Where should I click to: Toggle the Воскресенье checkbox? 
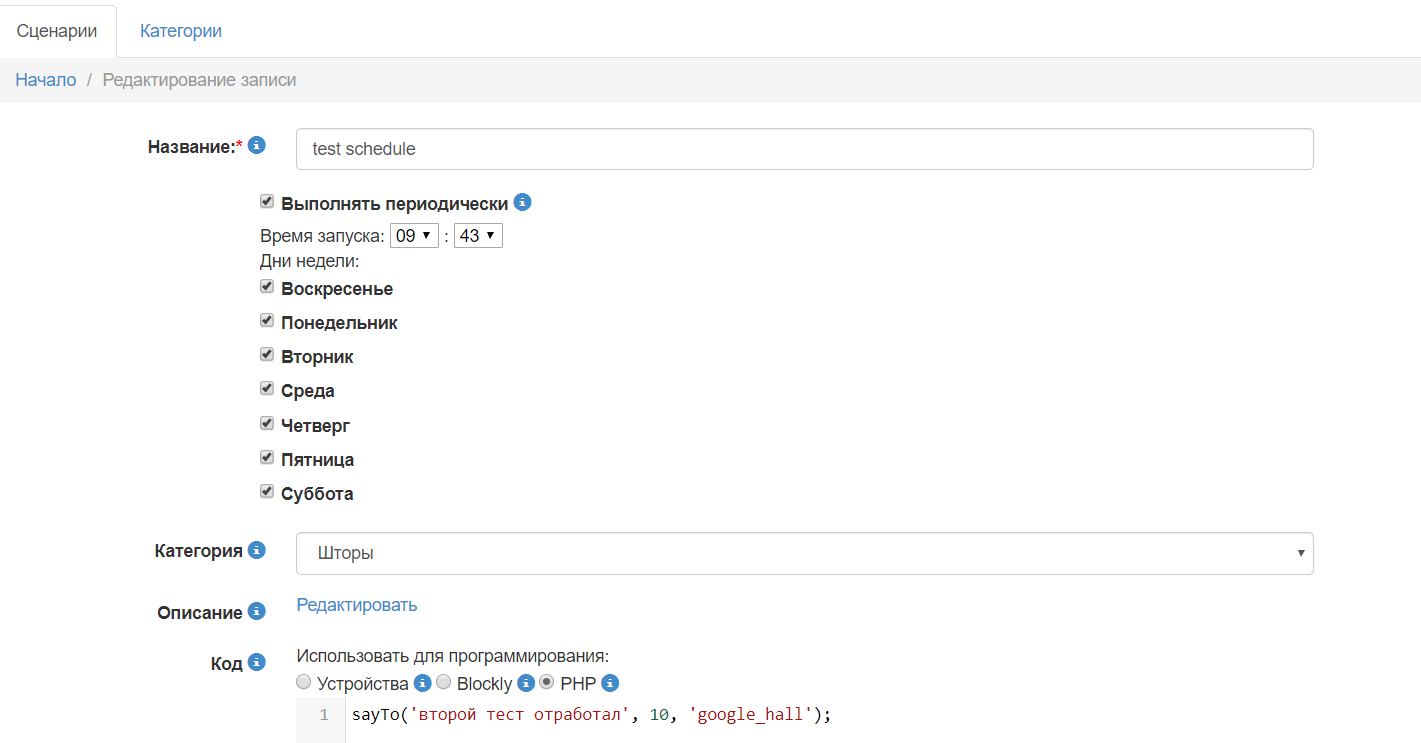(267, 287)
